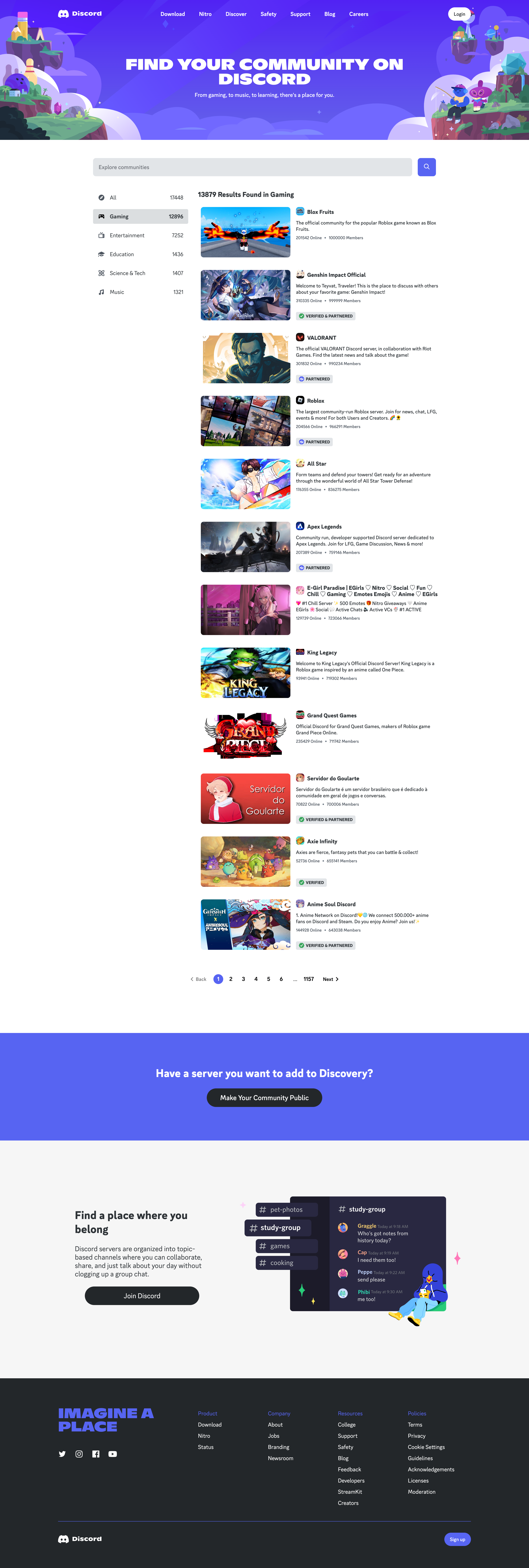Click the Roblox server avatar icon
The width and height of the screenshot is (529, 1568).
300,400
